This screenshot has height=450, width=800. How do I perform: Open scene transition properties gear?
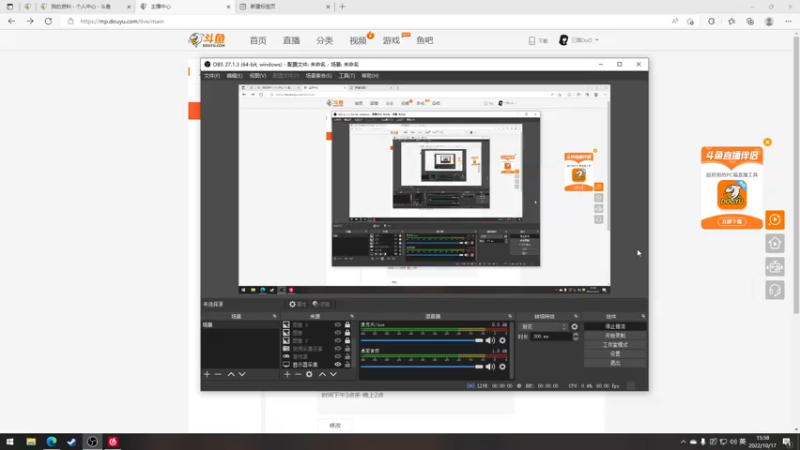pos(574,327)
